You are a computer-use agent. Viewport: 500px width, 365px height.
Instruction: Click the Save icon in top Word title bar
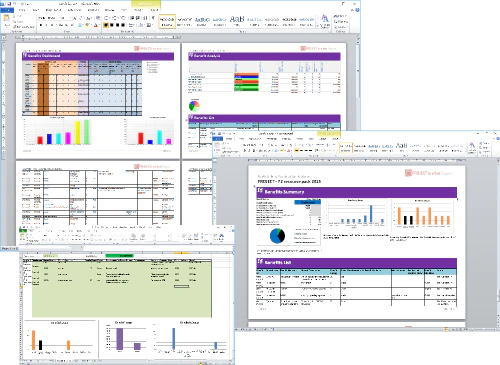point(9,4)
